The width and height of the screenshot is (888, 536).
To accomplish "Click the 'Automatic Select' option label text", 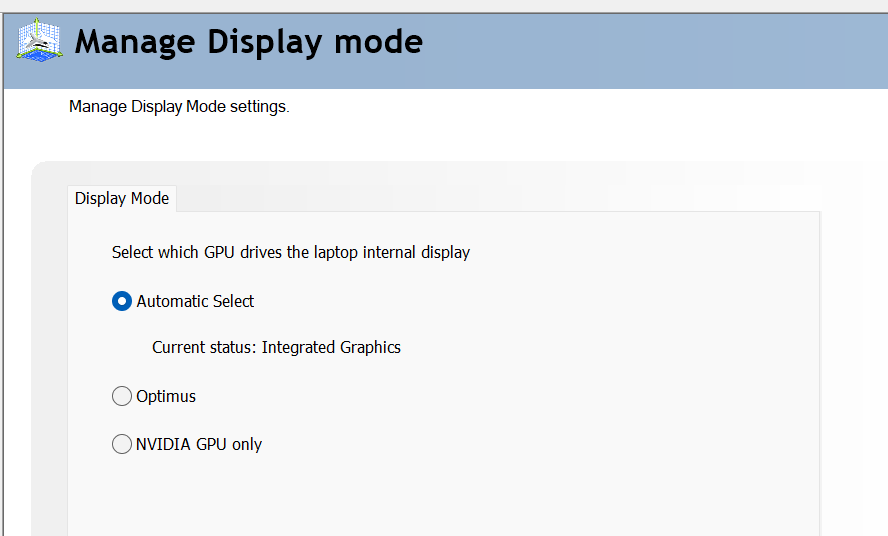I will (x=195, y=301).
